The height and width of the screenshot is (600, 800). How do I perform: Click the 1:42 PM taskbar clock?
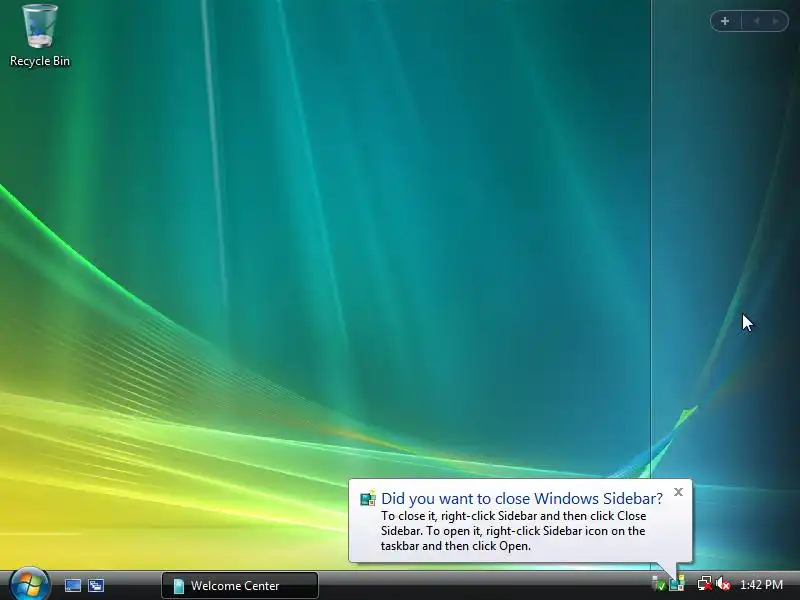pyautogui.click(x=761, y=585)
